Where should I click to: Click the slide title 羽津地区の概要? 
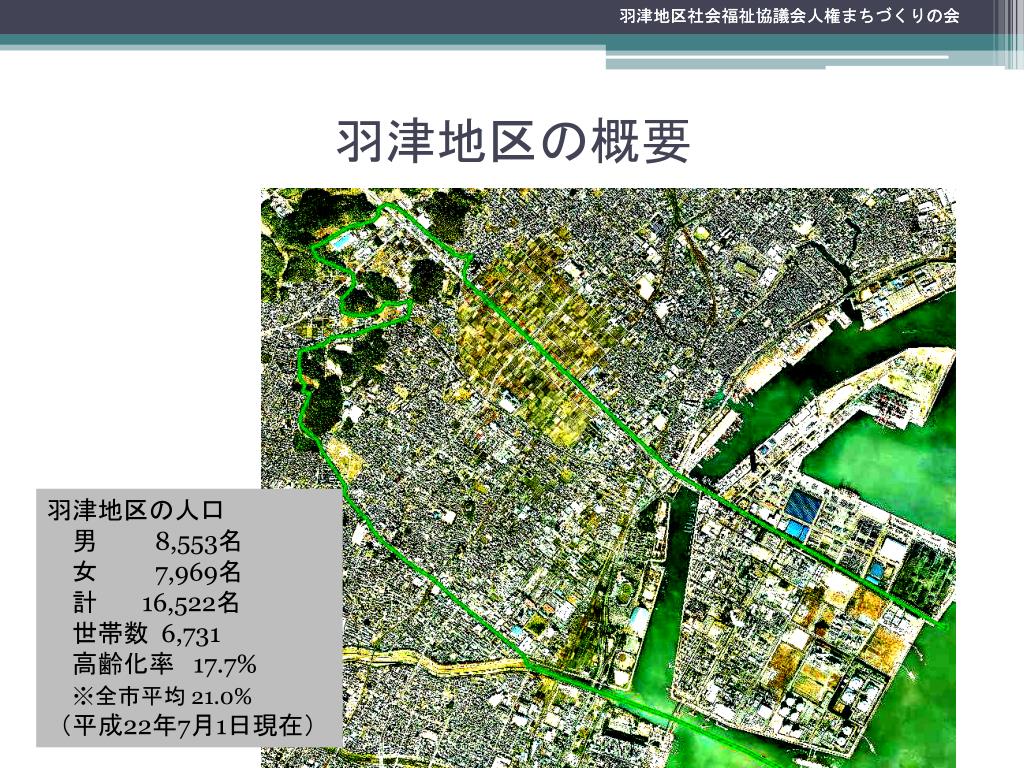(513, 140)
